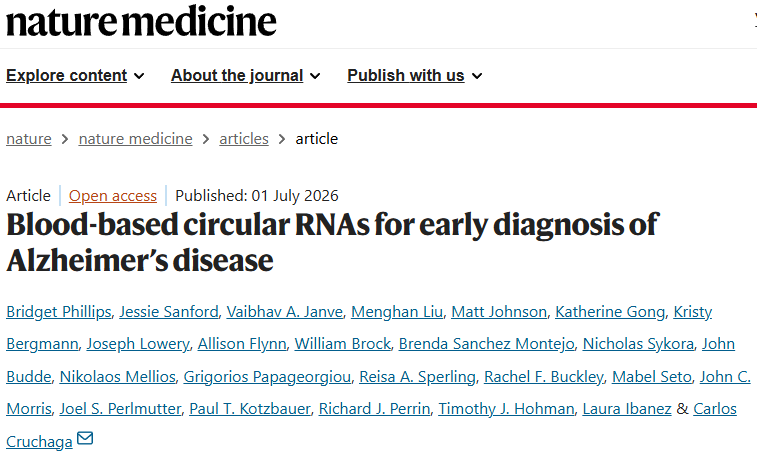
Task: Select author Reisa A. Sperling
Action: [417, 377]
